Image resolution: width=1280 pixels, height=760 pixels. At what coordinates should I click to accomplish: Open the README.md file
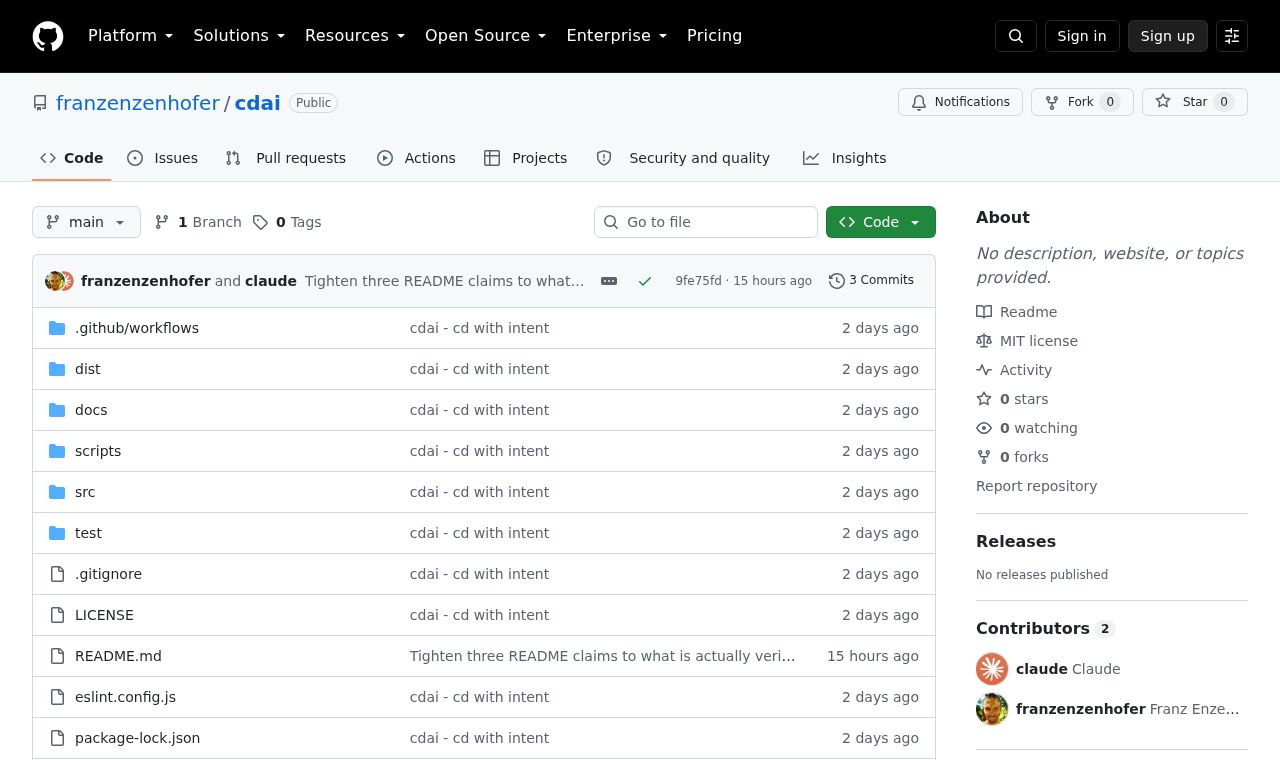(x=118, y=656)
